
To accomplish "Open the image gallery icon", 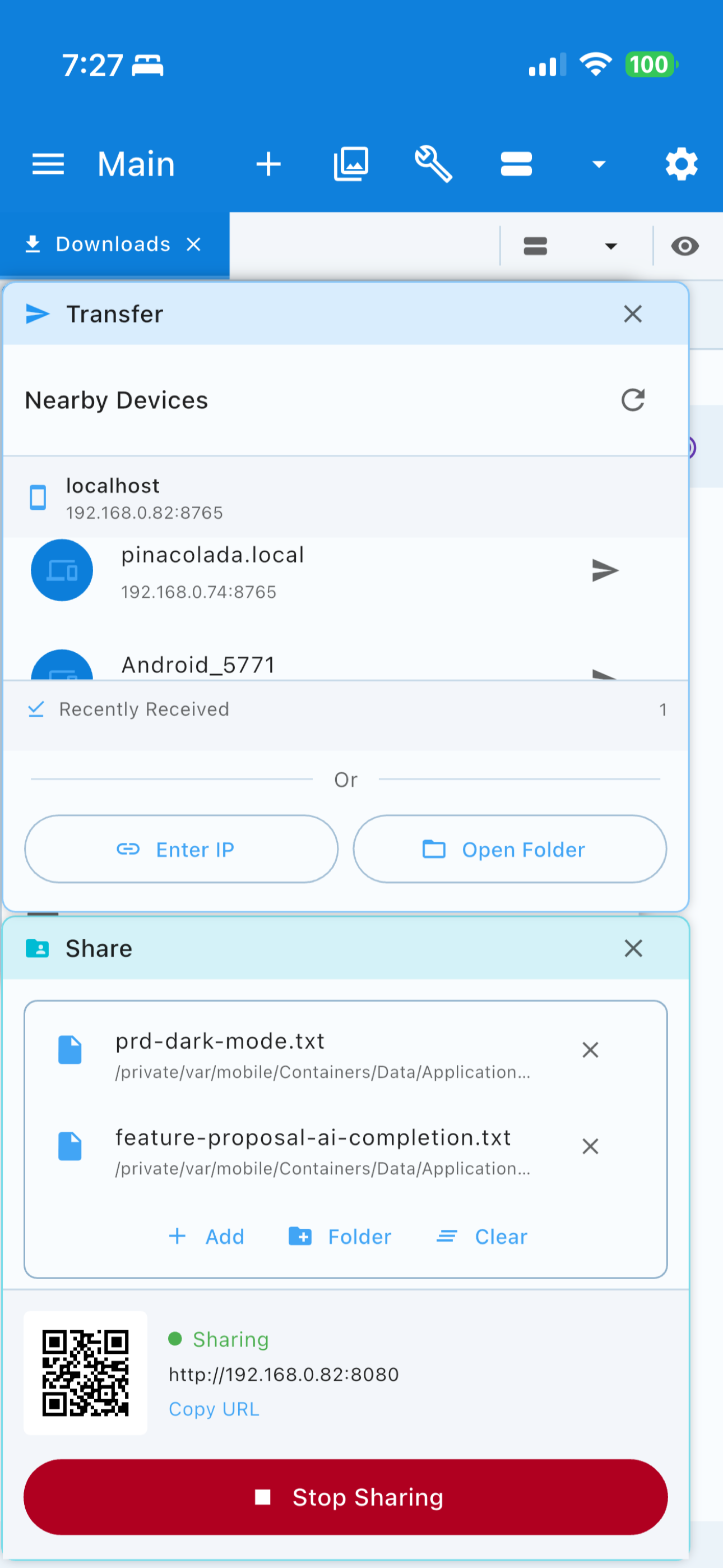I will (351, 164).
